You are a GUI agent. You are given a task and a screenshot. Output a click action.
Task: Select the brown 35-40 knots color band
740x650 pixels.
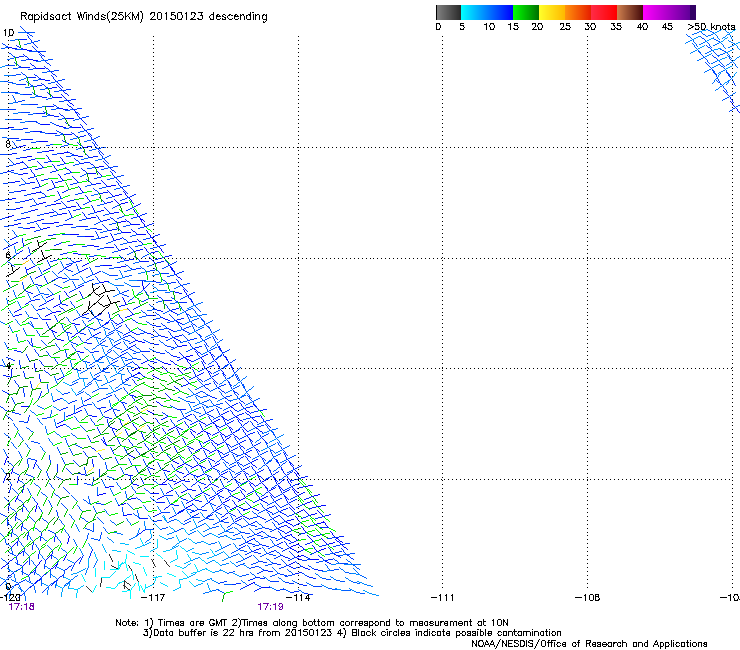630,12
